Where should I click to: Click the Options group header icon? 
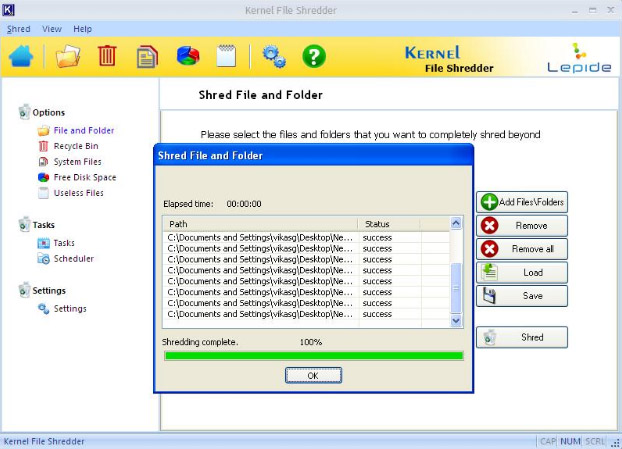pos(24,112)
